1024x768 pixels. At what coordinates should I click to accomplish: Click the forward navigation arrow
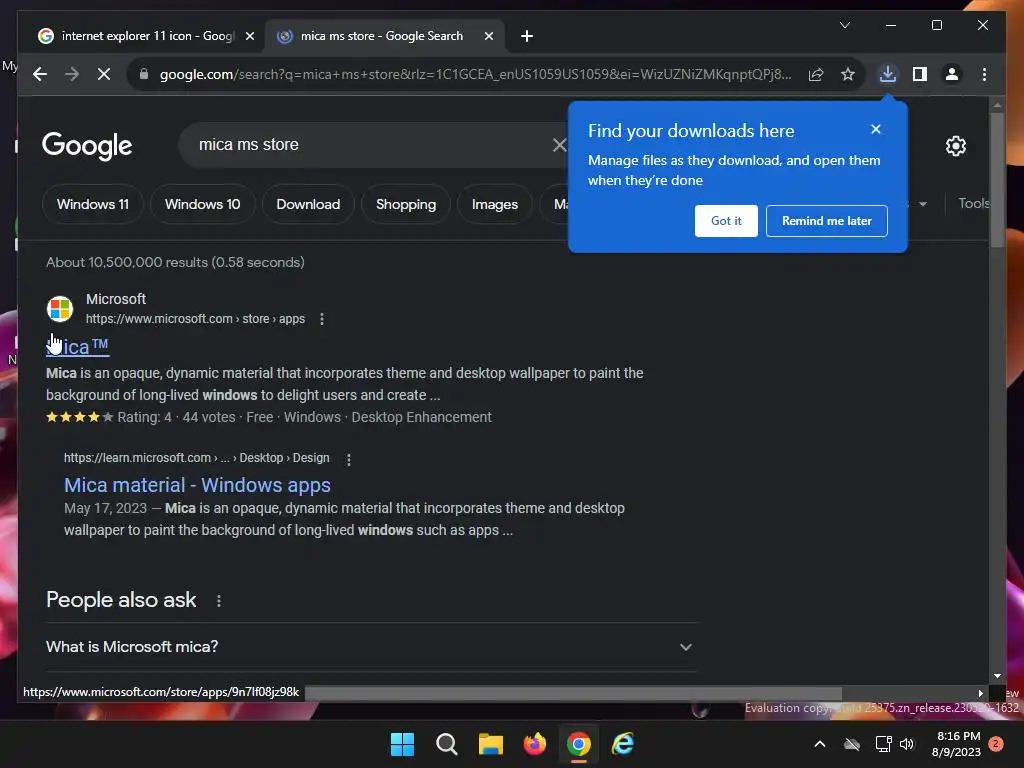[x=72, y=74]
